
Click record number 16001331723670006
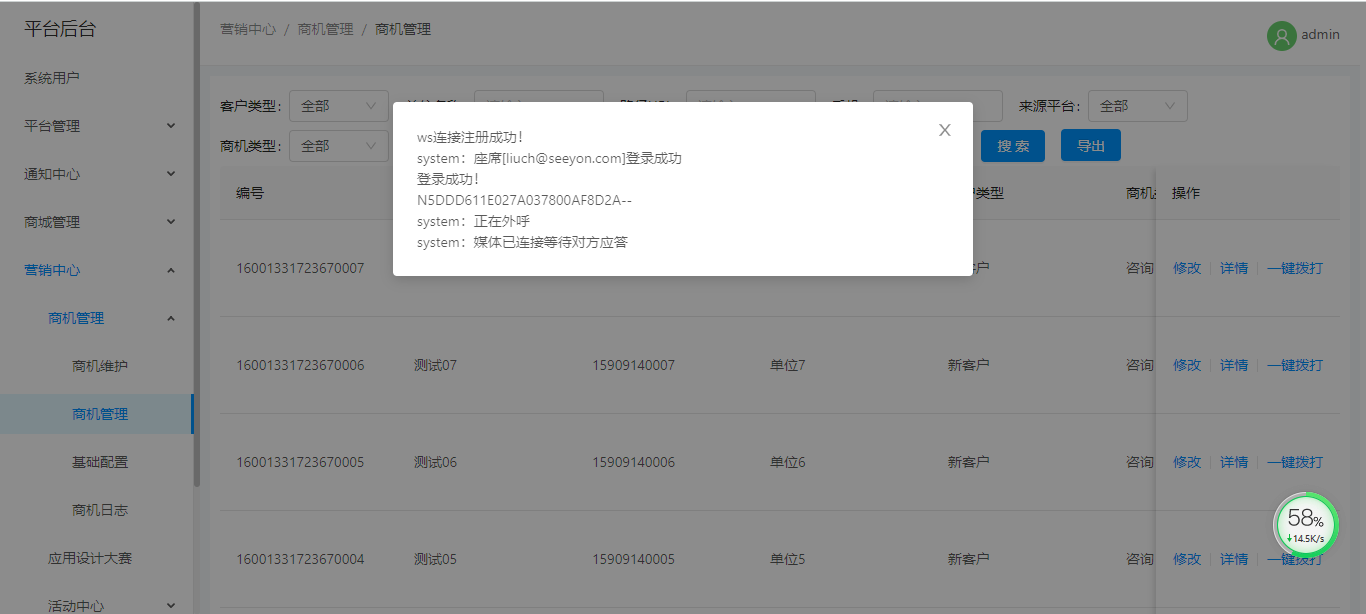(300, 365)
